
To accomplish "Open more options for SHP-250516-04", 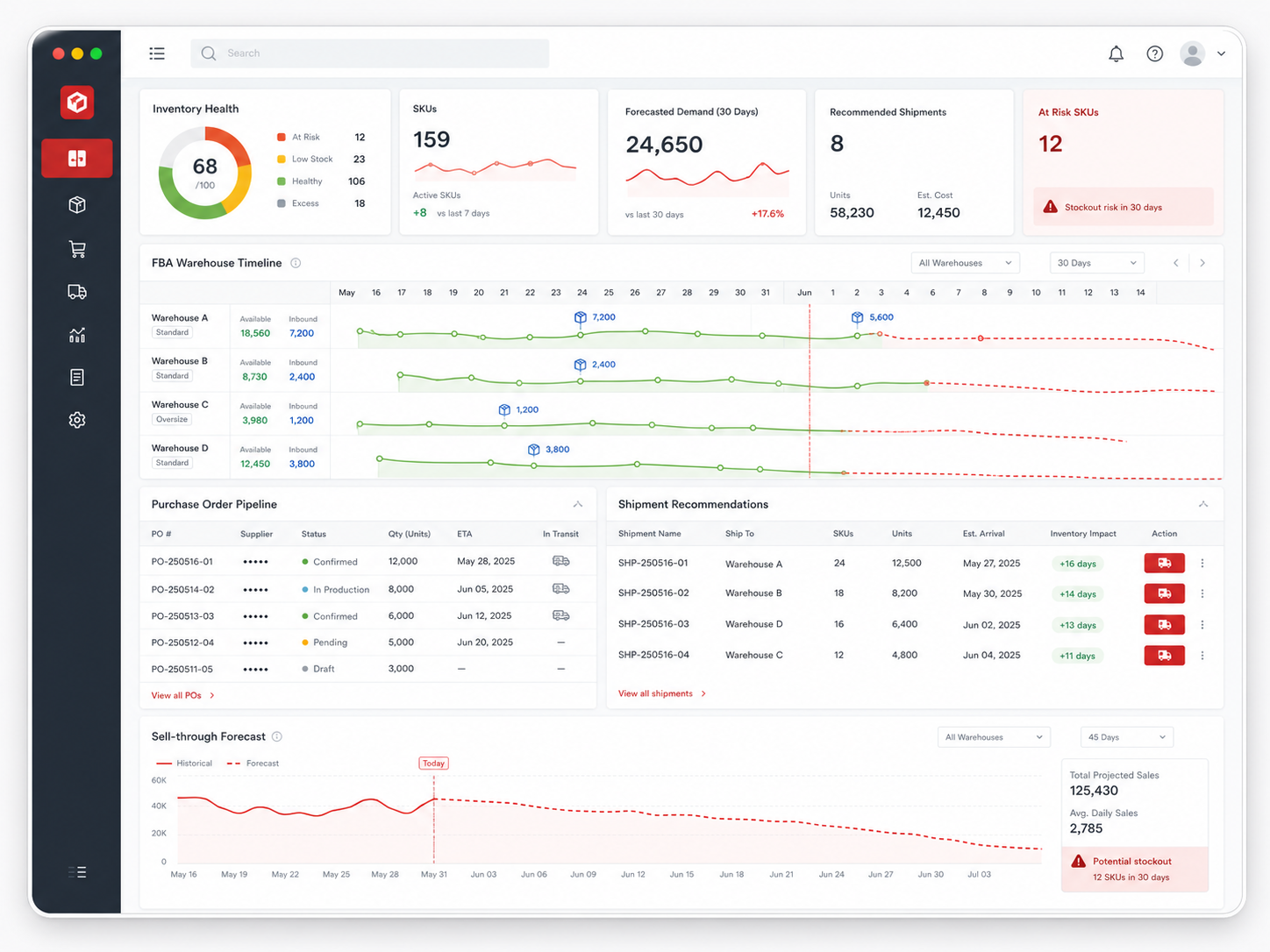I will (x=1202, y=655).
